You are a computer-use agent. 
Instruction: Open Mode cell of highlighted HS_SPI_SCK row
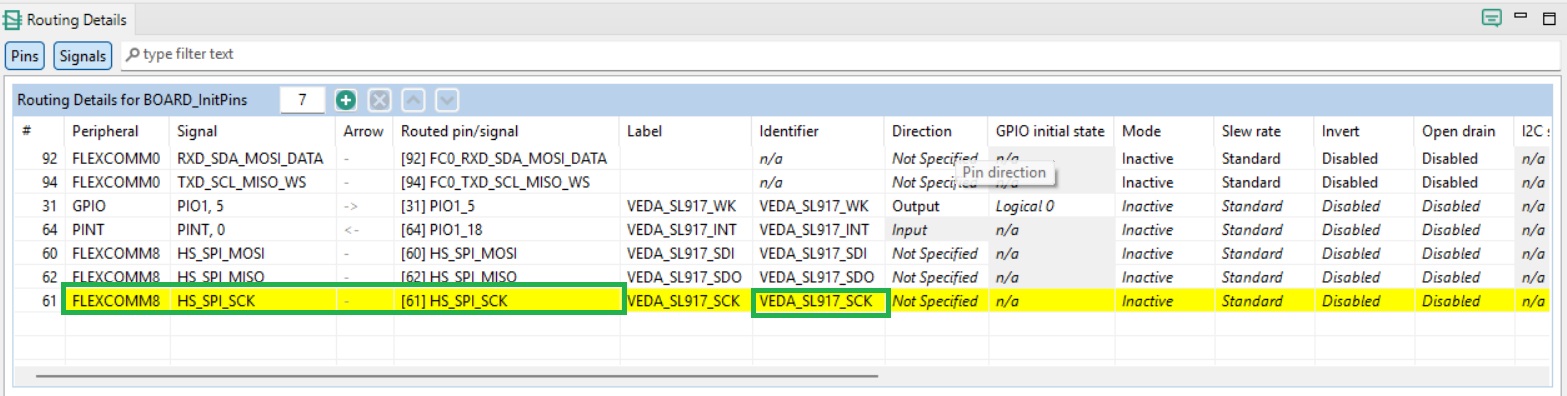[1165, 301]
